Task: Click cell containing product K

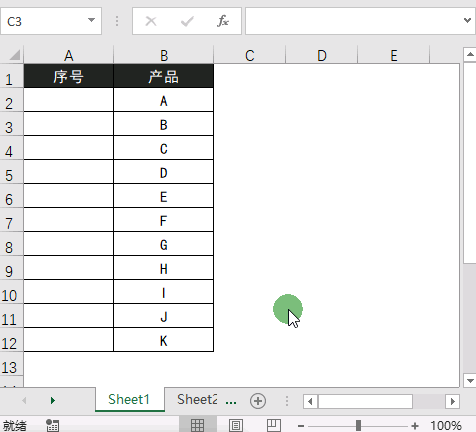Action: click(164, 340)
